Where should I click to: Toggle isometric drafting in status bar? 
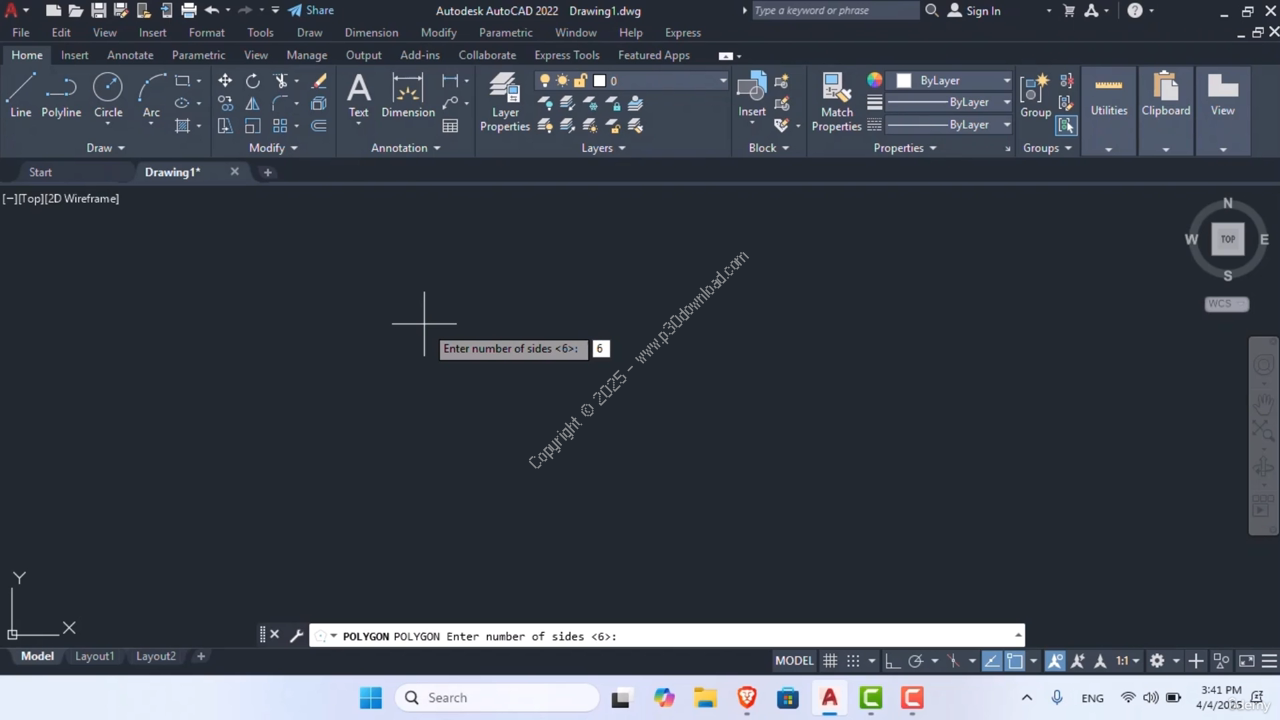click(953, 661)
